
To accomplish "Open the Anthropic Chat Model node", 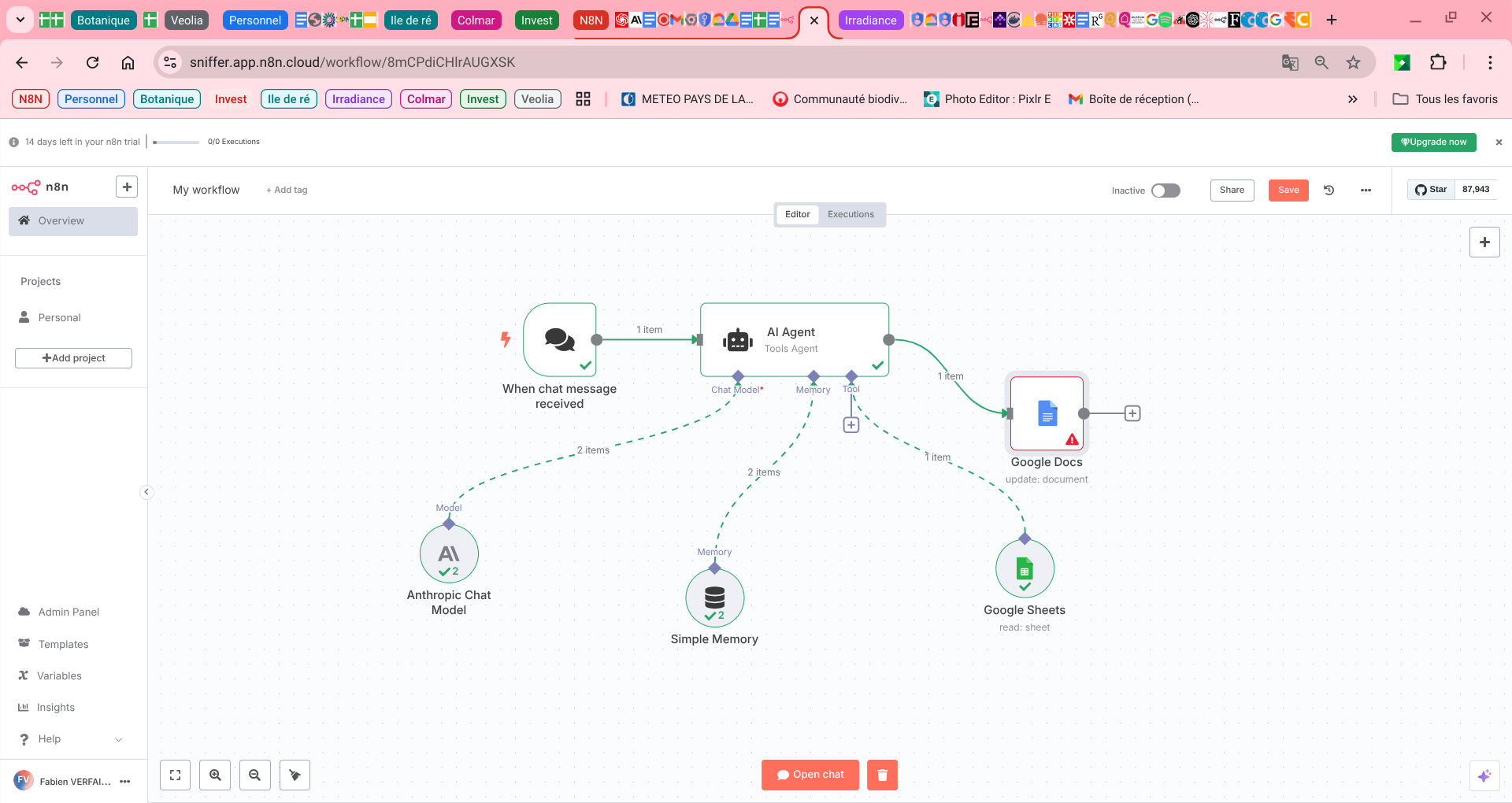I will pos(449,554).
